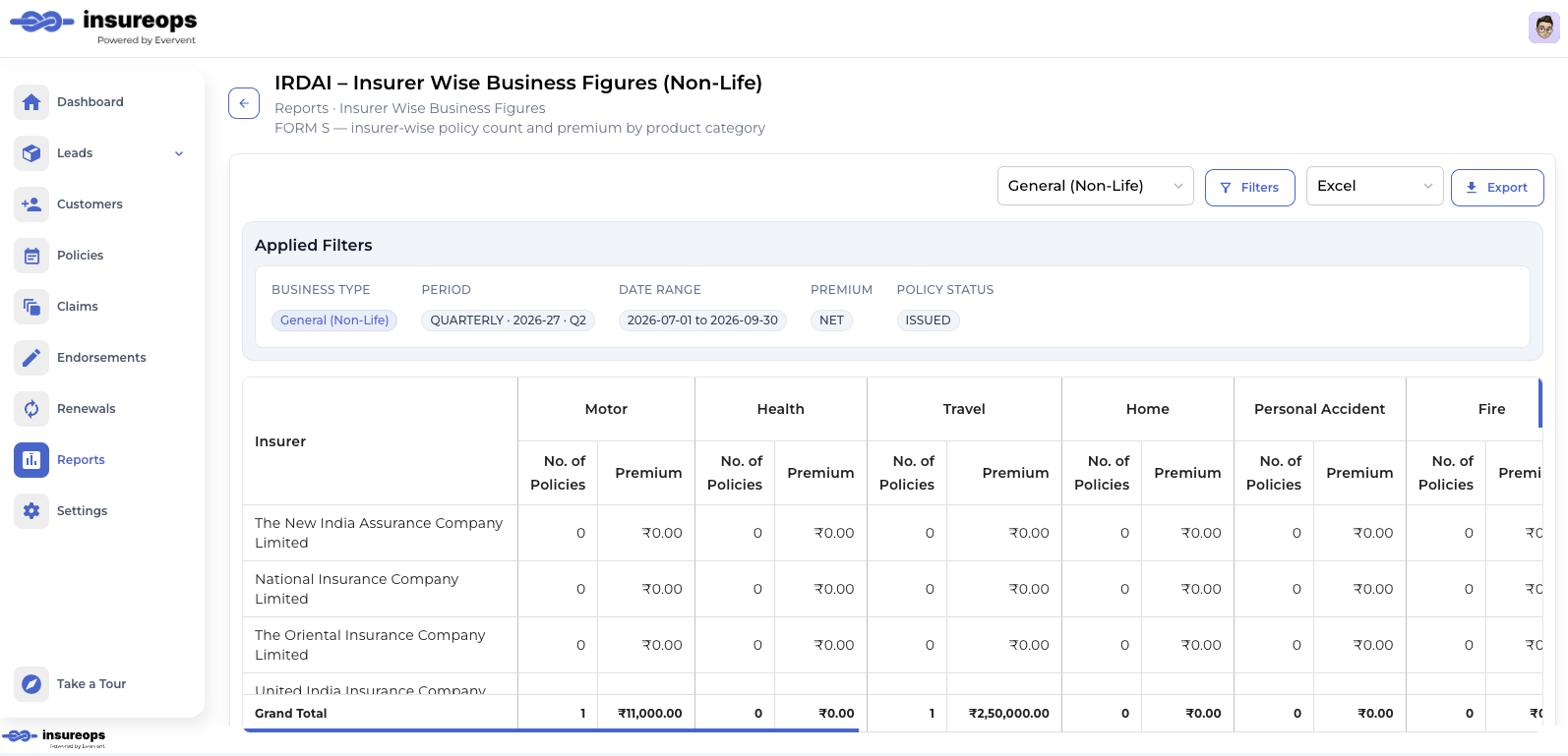1568x756 pixels.
Task: Open the General (Non-Life) business type dropdown
Action: click(1096, 186)
